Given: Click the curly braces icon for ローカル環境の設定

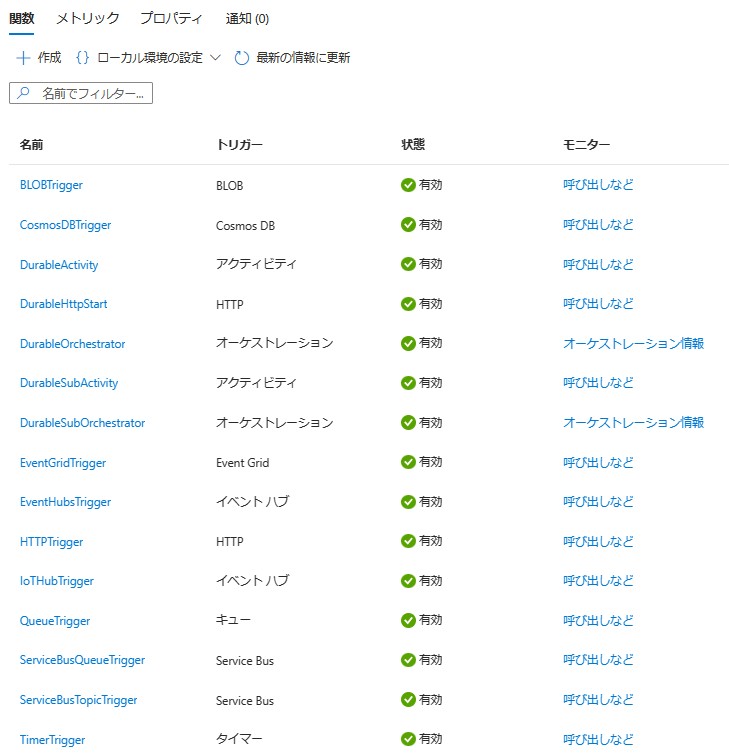Looking at the screenshot, I should [x=82, y=58].
